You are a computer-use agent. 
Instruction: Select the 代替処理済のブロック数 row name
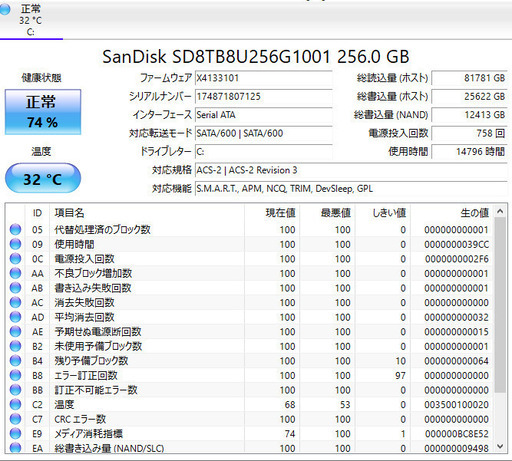(102, 230)
